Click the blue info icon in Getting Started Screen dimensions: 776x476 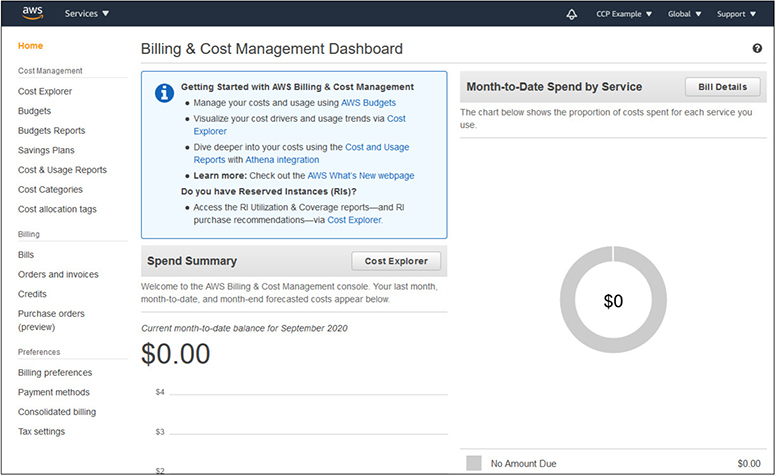coord(164,93)
